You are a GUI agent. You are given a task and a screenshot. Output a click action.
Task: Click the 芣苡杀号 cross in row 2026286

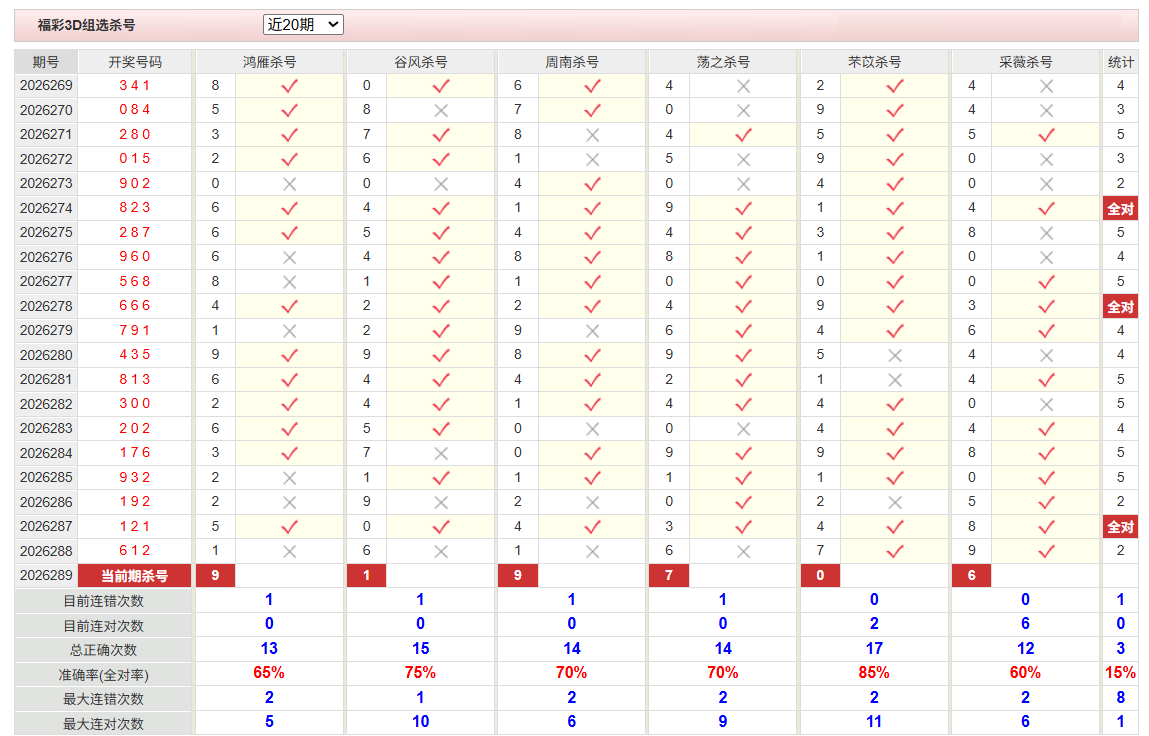895,502
